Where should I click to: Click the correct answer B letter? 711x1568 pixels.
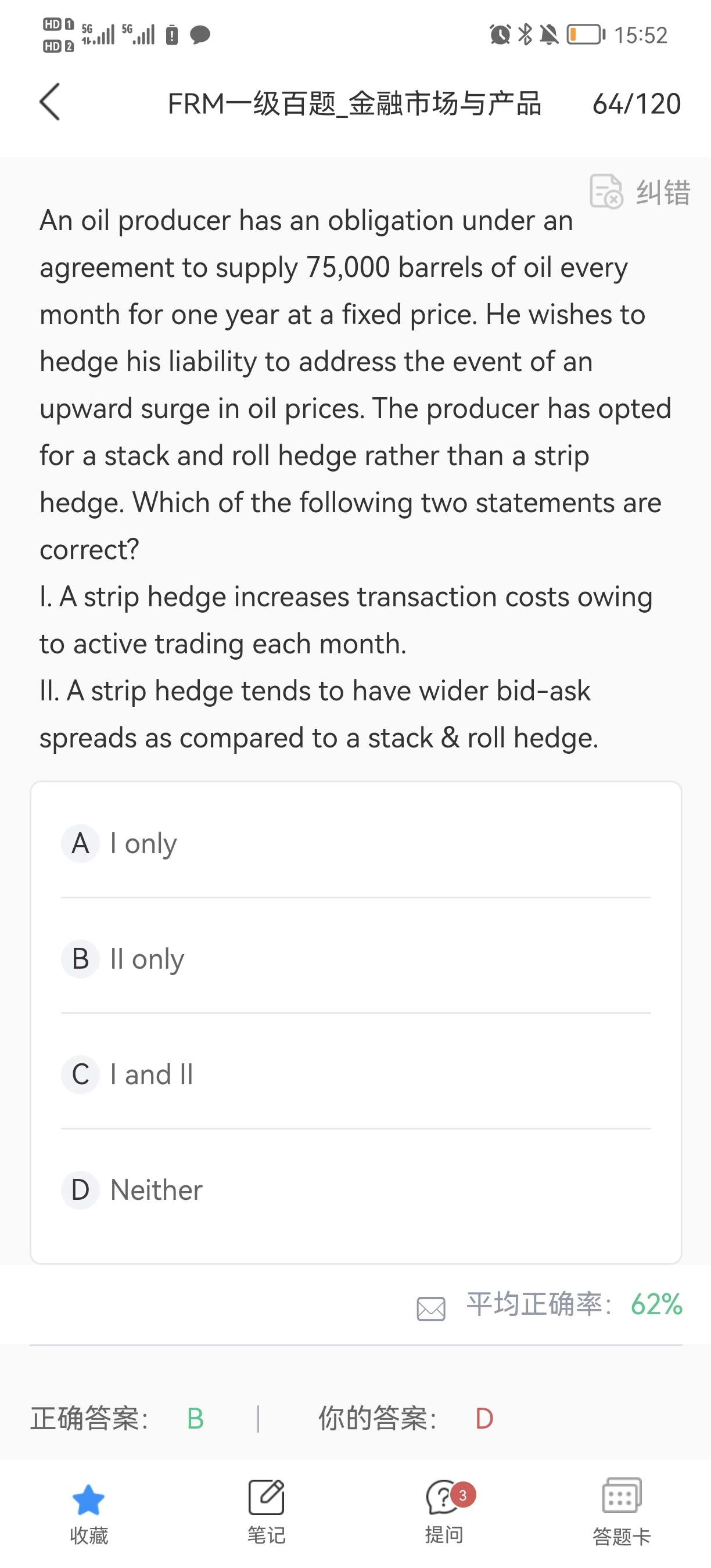pyautogui.click(x=195, y=1419)
